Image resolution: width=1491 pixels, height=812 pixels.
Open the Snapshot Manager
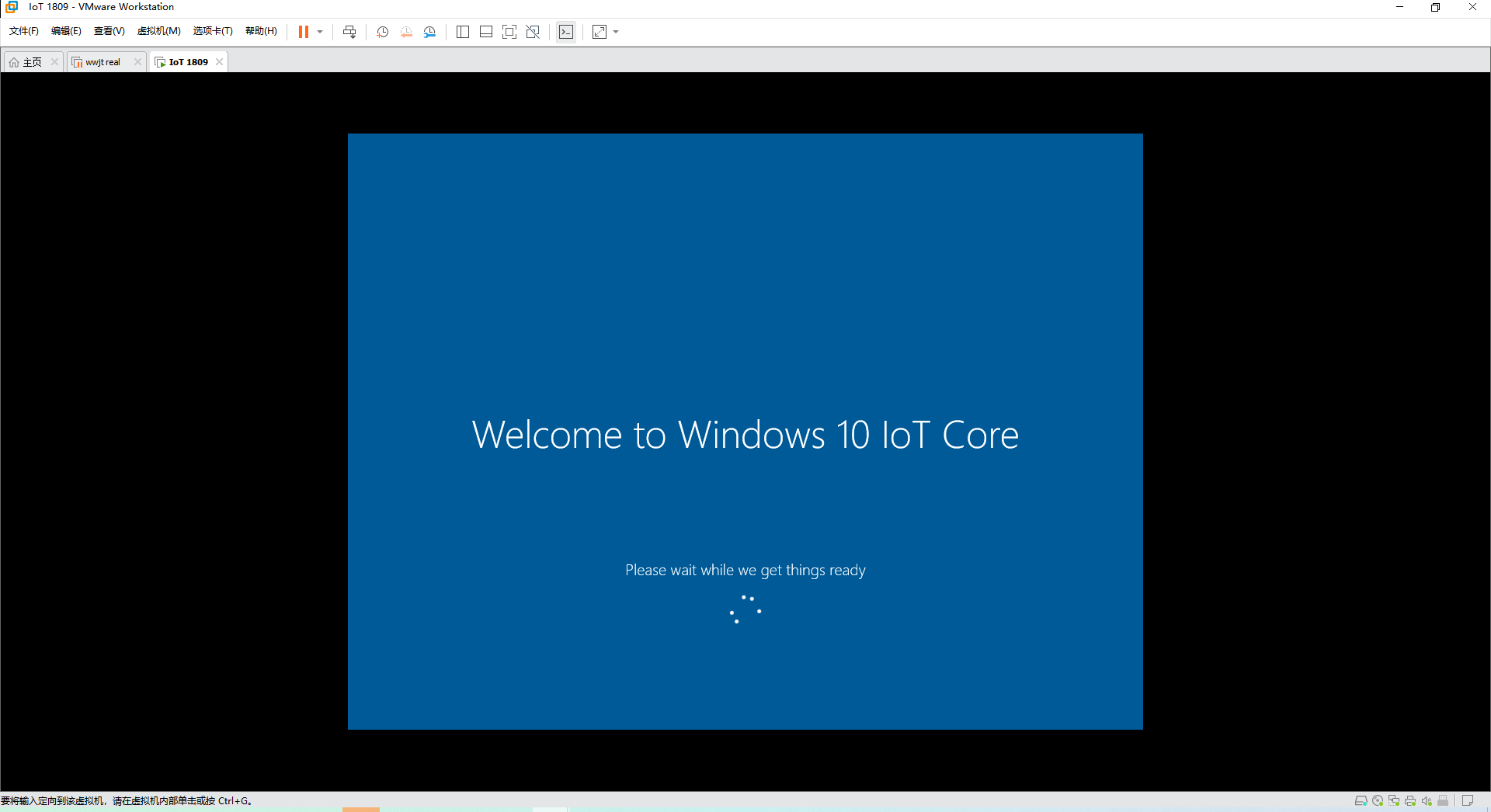coord(429,32)
